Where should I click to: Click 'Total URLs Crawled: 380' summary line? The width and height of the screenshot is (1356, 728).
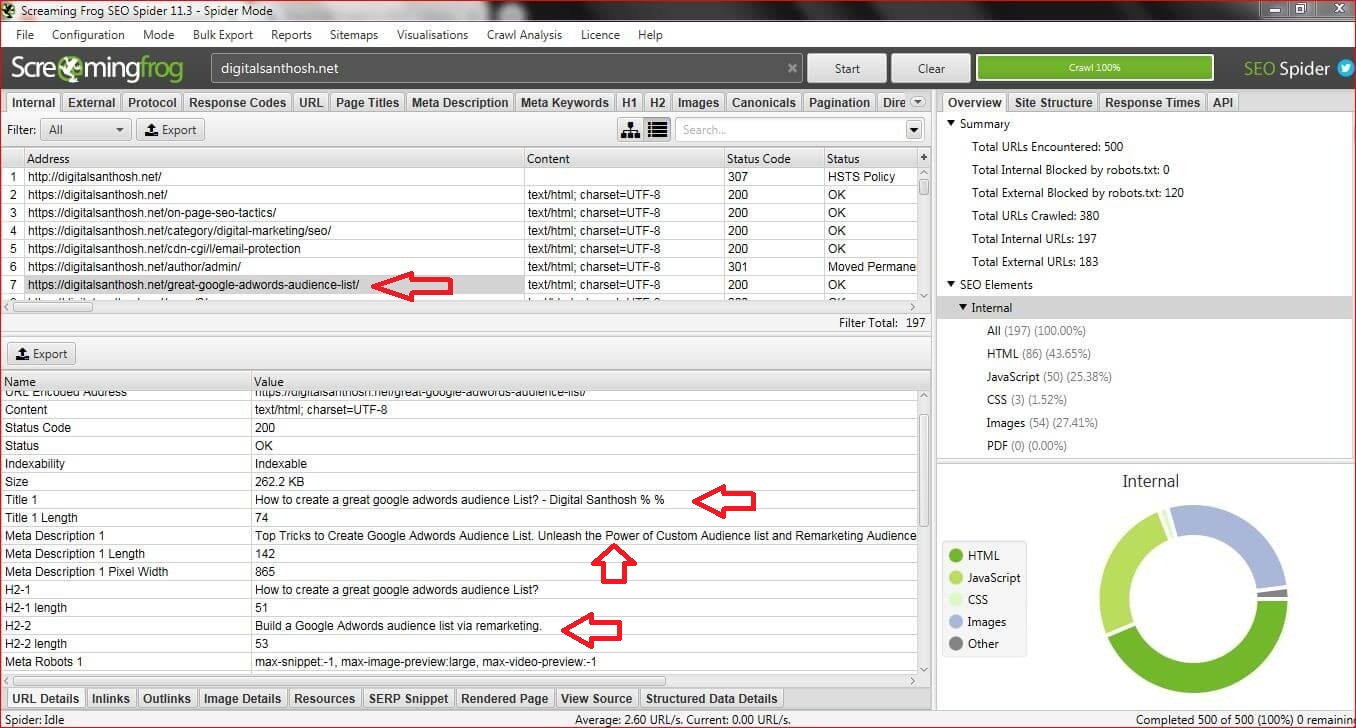pyautogui.click(x=1038, y=216)
